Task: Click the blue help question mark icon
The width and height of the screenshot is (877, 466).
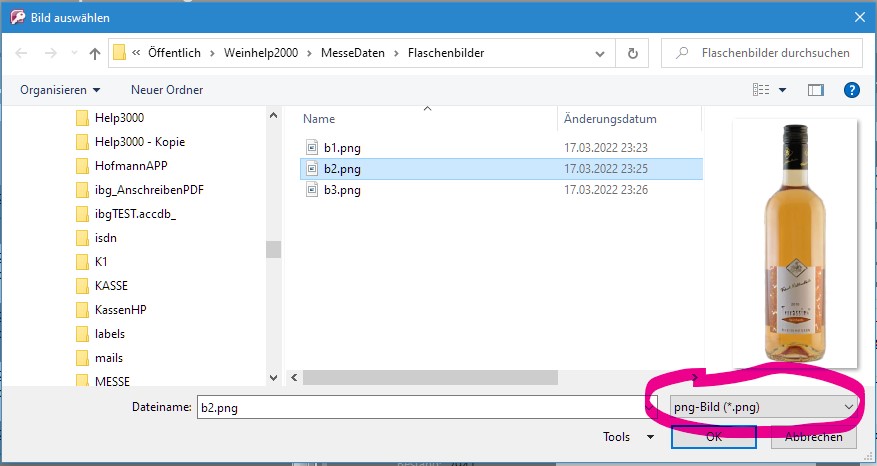Action: click(852, 90)
